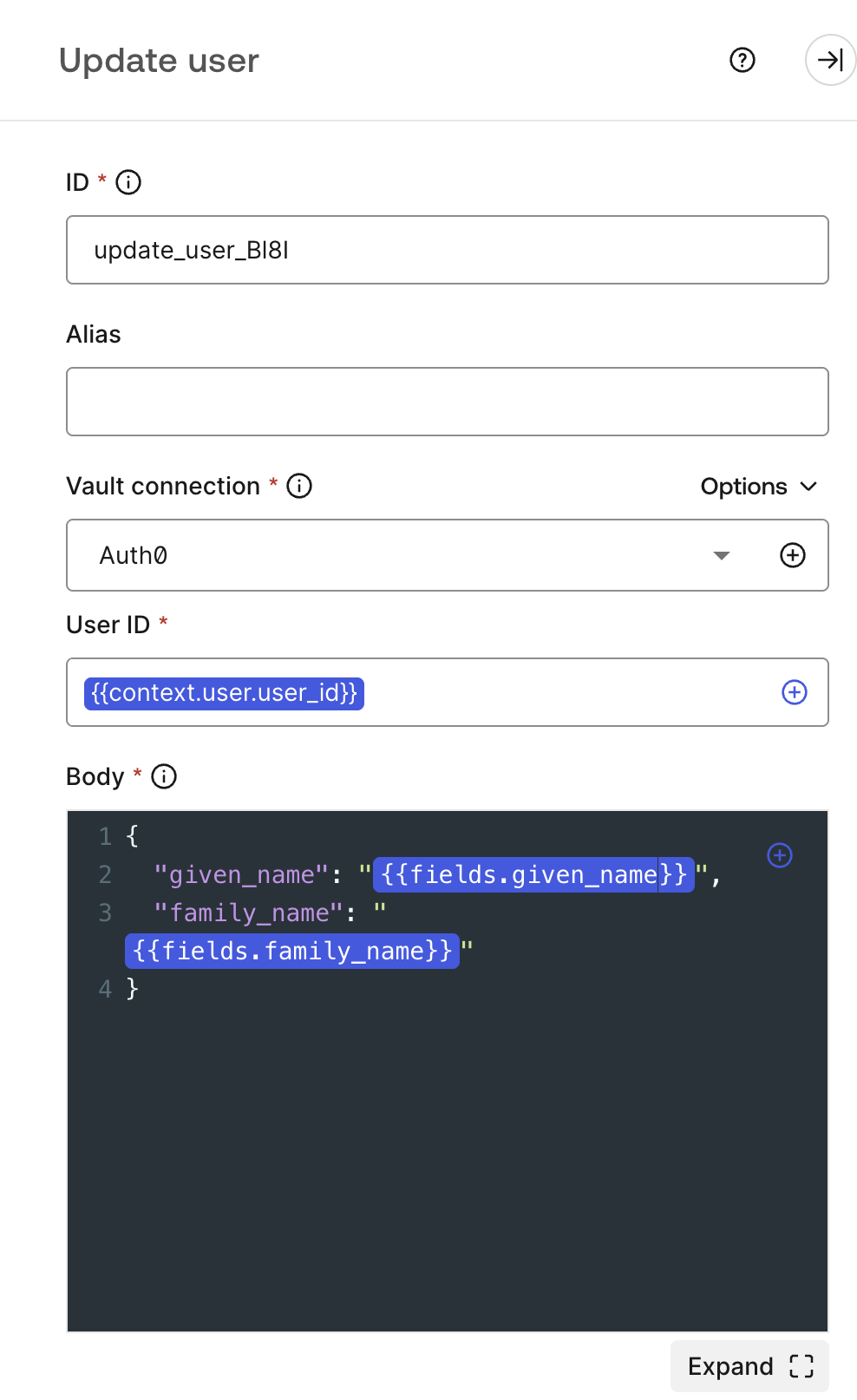
Task: Focus the empty Alias input field
Action: (x=447, y=402)
